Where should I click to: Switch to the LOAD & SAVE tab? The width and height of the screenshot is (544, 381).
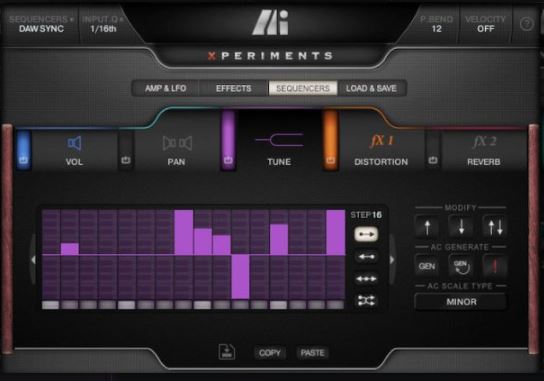tap(371, 88)
